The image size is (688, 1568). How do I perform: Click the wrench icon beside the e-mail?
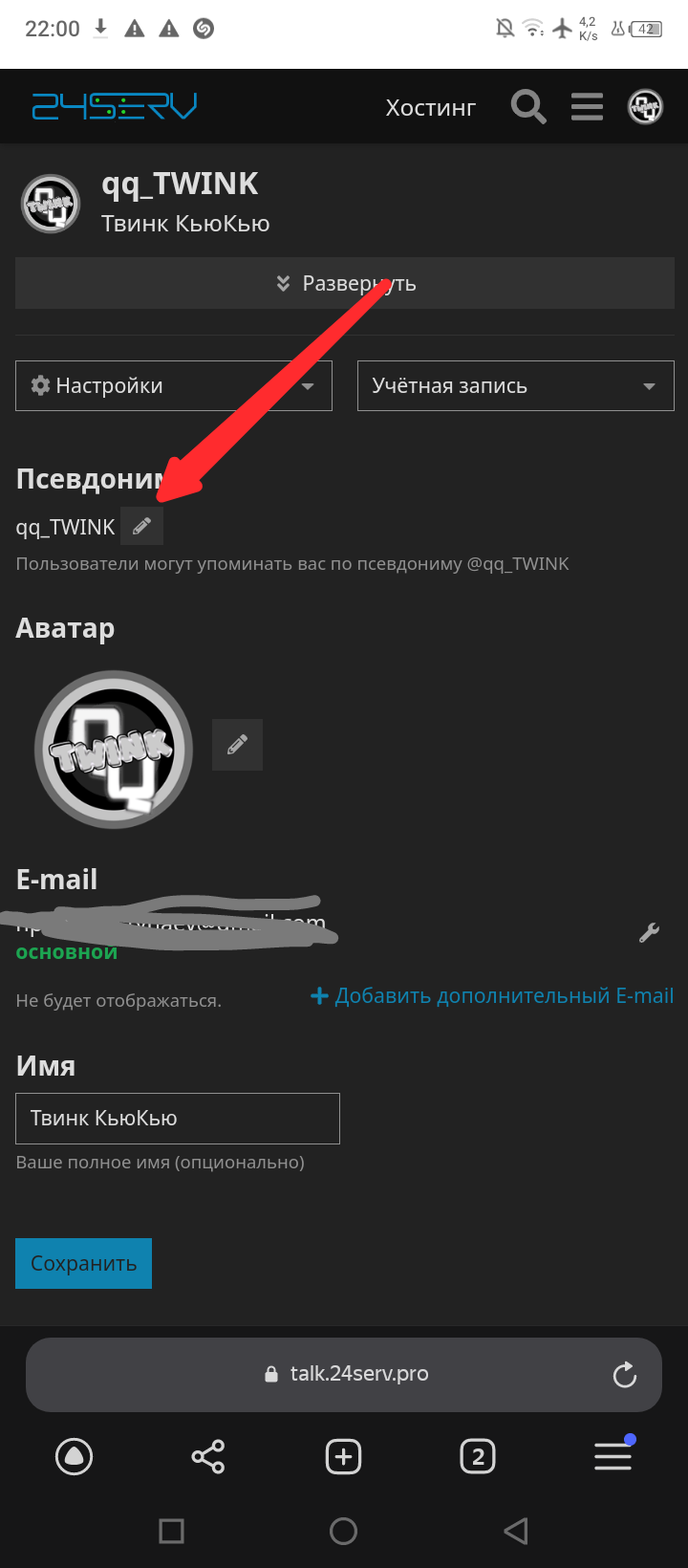pos(650,933)
